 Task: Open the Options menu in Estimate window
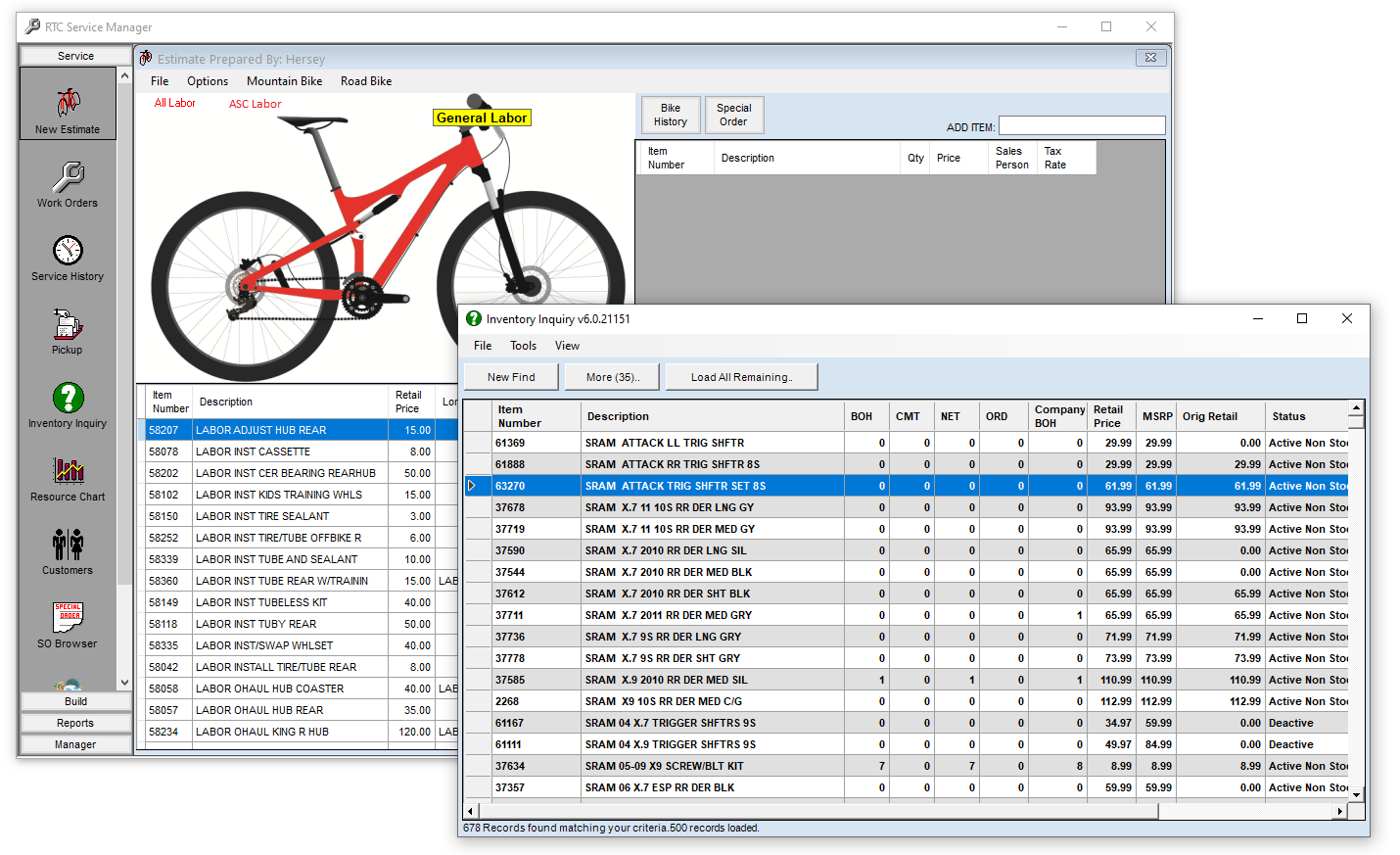207,81
